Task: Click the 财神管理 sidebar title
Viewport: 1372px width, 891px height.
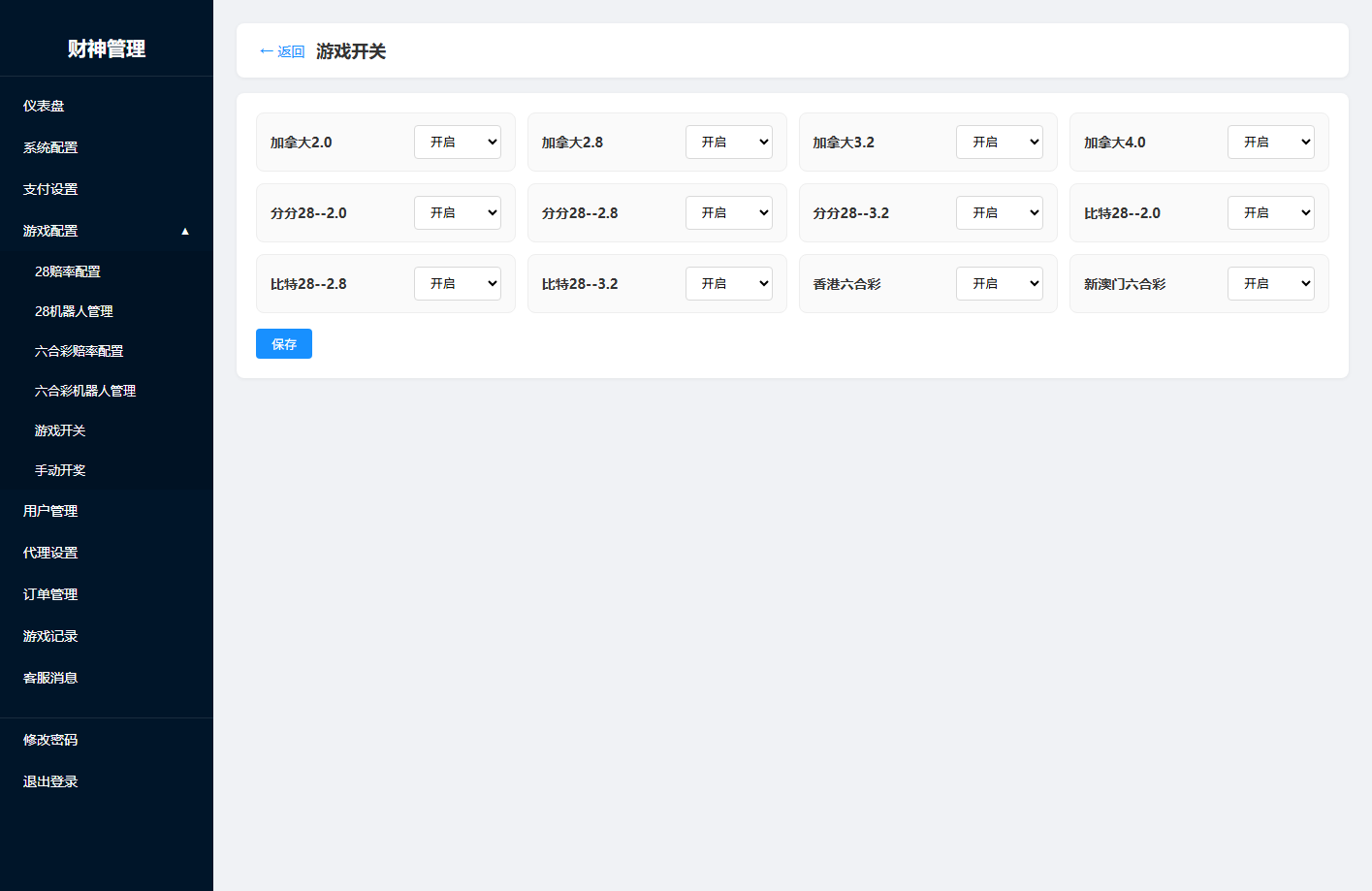Action: [107, 48]
